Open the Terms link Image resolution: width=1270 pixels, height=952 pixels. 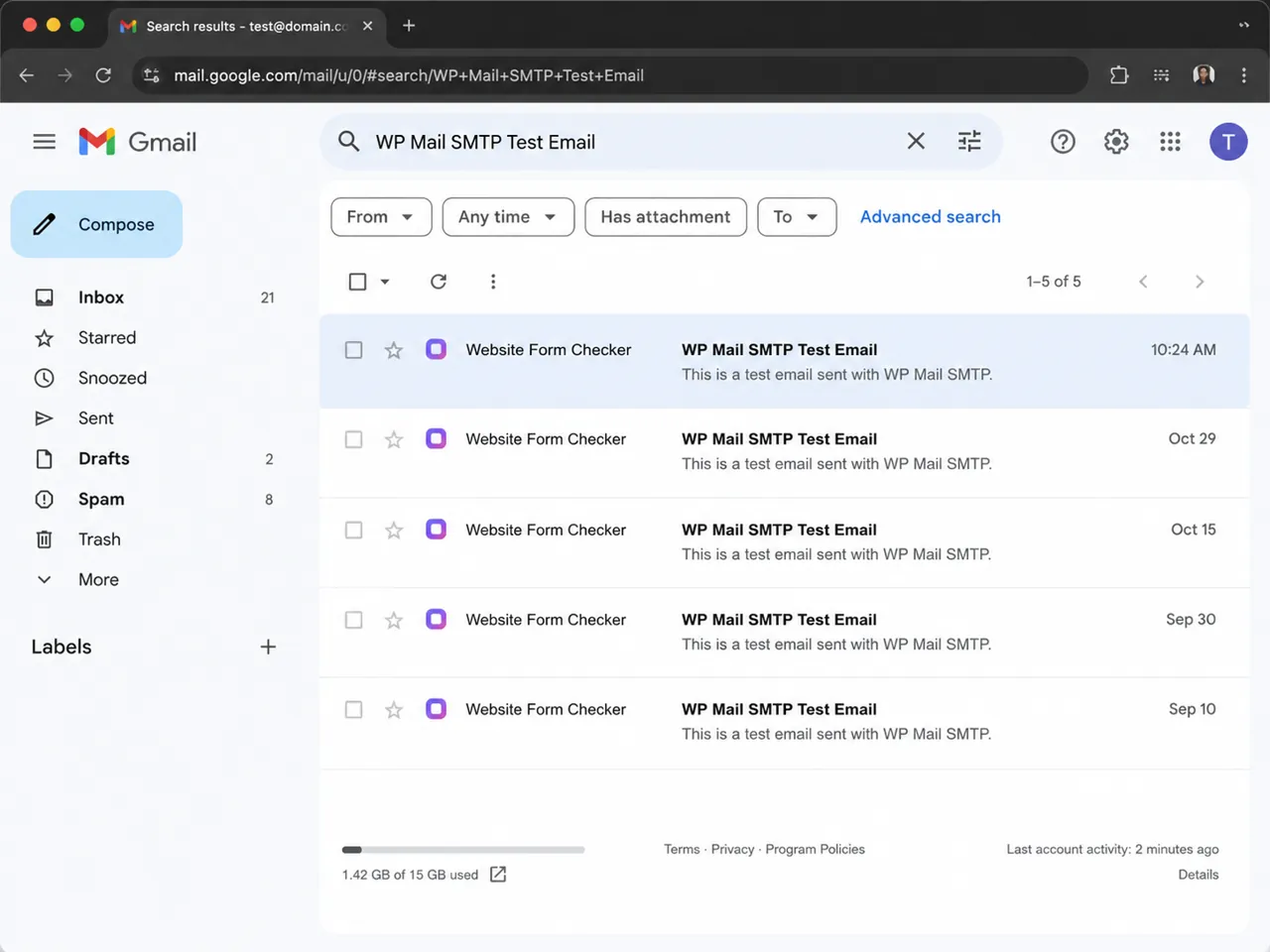tap(682, 850)
